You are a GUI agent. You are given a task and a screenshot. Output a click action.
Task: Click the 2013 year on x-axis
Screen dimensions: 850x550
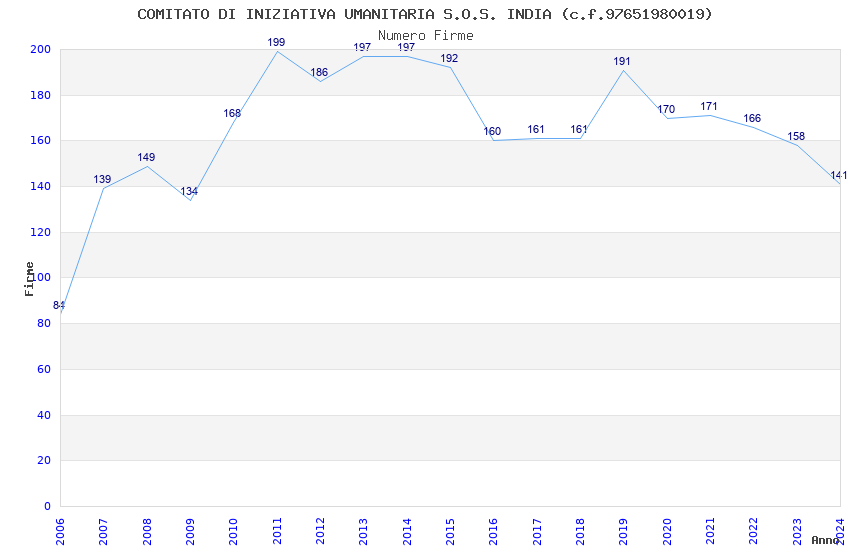tap(362, 530)
